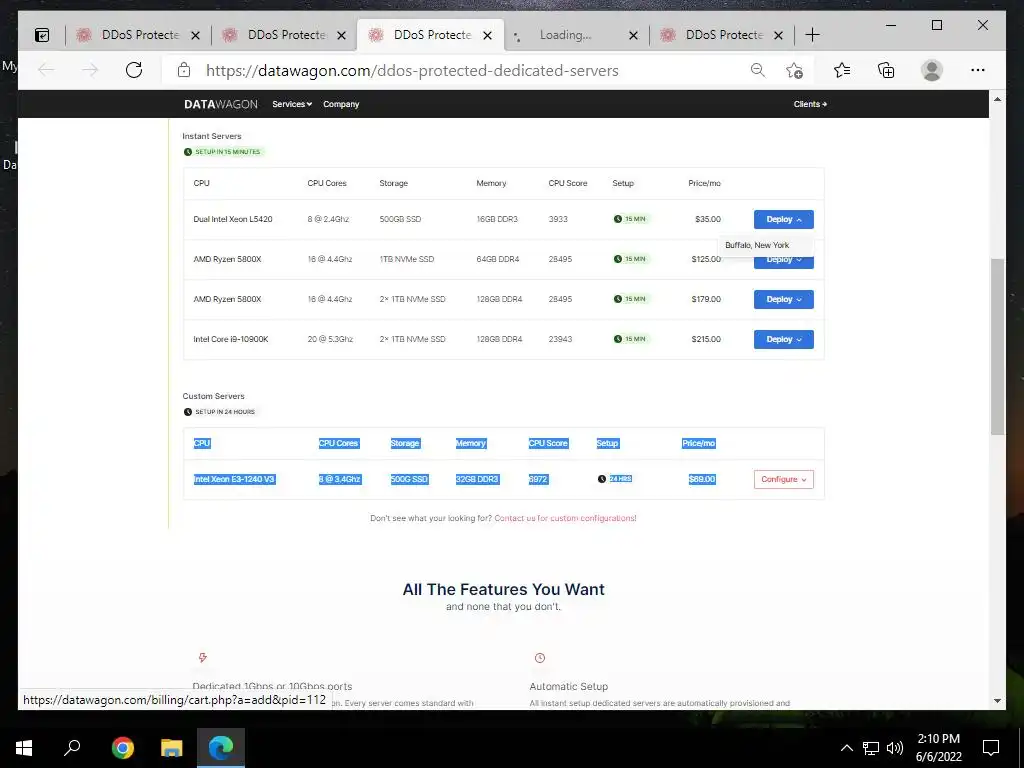The height and width of the screenshot is (768, 1024).
Task: Open the Edge Settings and more menu
Action: (978, 70)
